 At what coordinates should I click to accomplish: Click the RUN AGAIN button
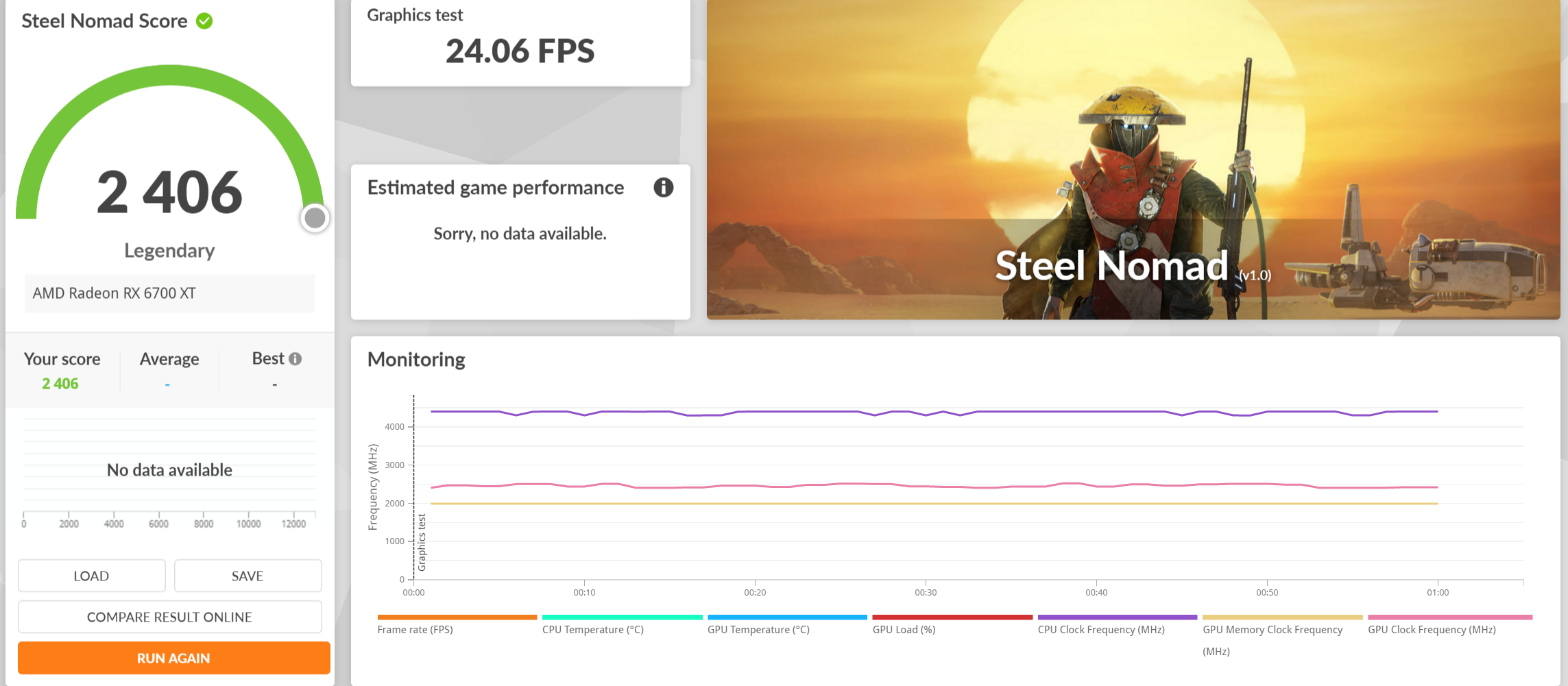[173, 657]
